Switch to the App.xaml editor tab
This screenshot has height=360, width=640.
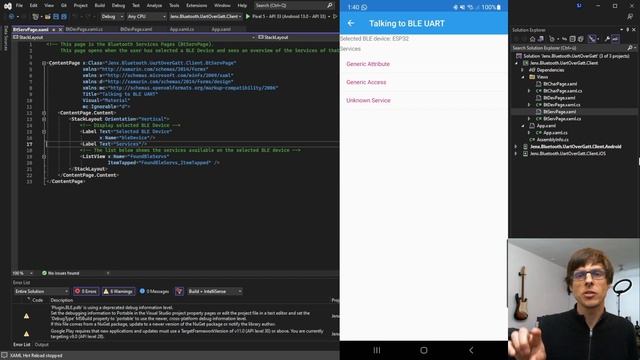tap(221, 29)
